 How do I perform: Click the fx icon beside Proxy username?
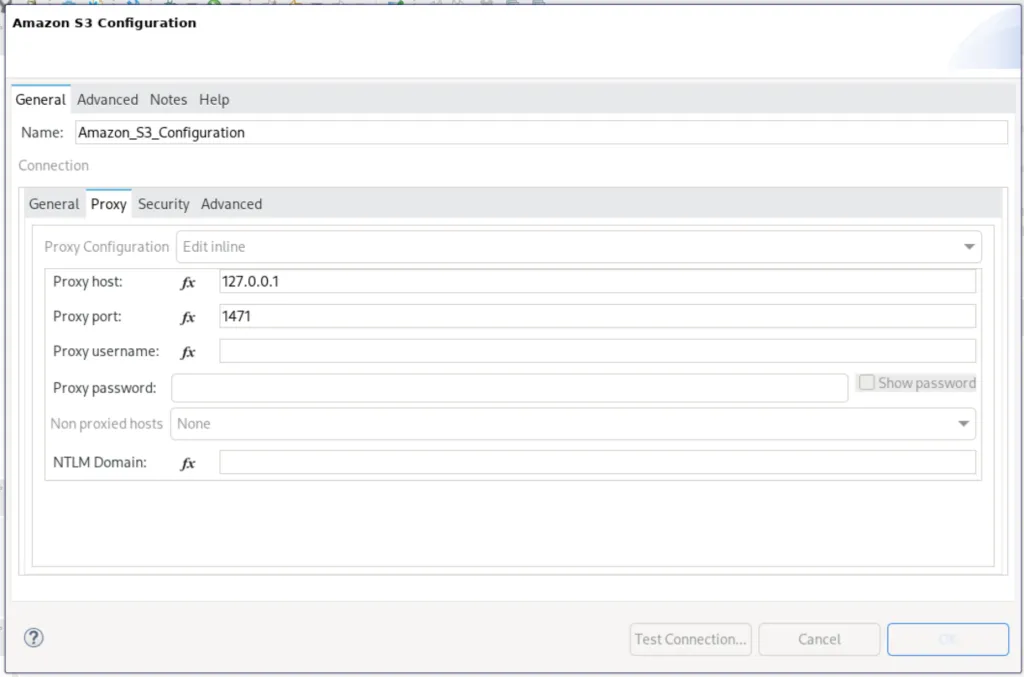(188, 352)
